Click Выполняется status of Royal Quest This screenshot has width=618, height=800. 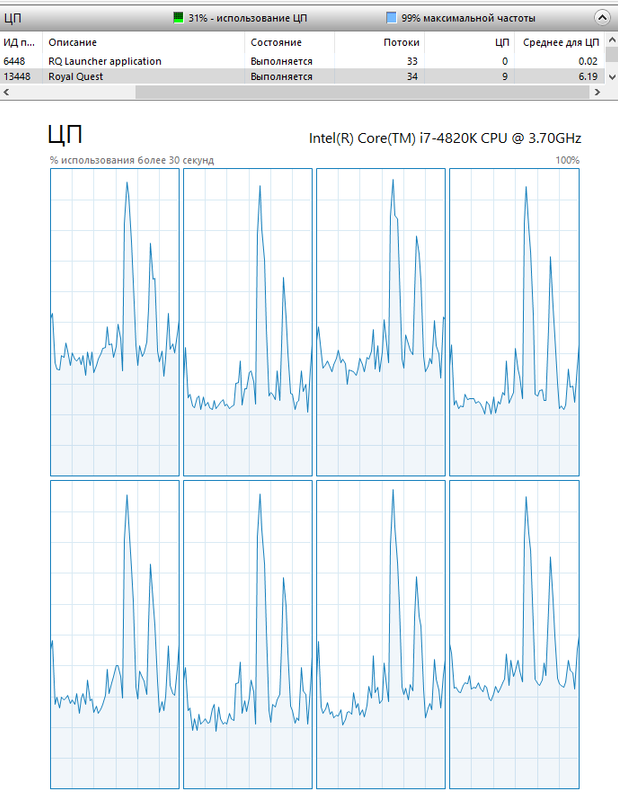point(281,77)
